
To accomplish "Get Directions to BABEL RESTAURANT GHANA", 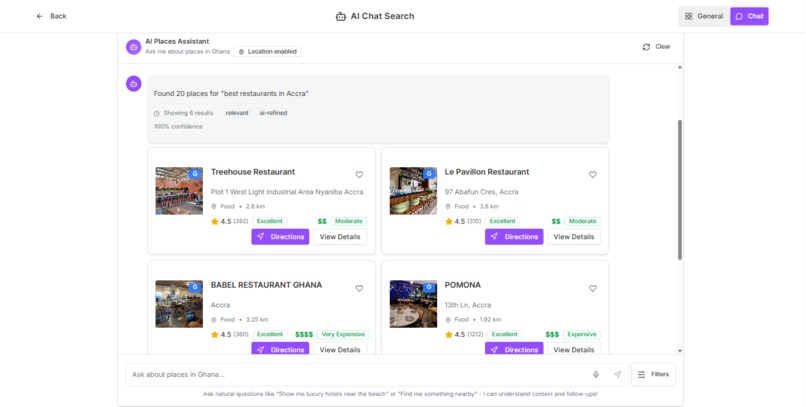I will tap(280, 348).
